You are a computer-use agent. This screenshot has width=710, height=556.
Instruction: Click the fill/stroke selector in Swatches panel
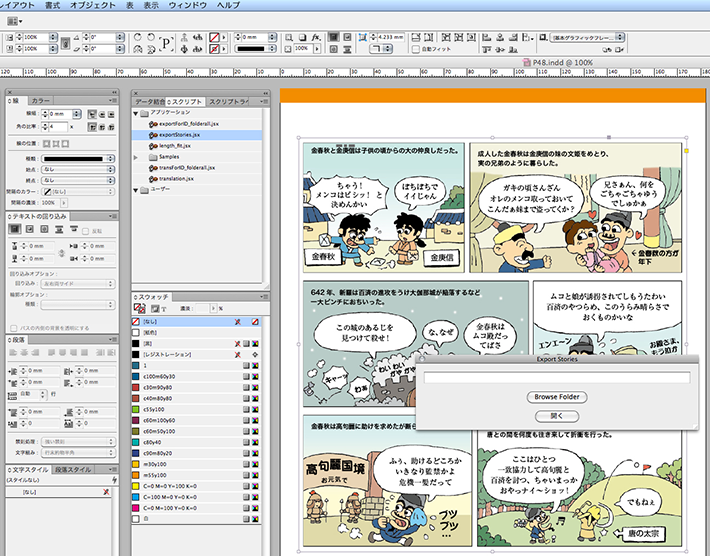click(139, 308)
